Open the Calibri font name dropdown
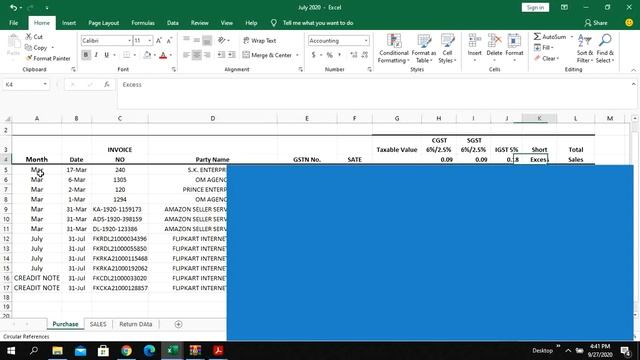 pos(129,41)
